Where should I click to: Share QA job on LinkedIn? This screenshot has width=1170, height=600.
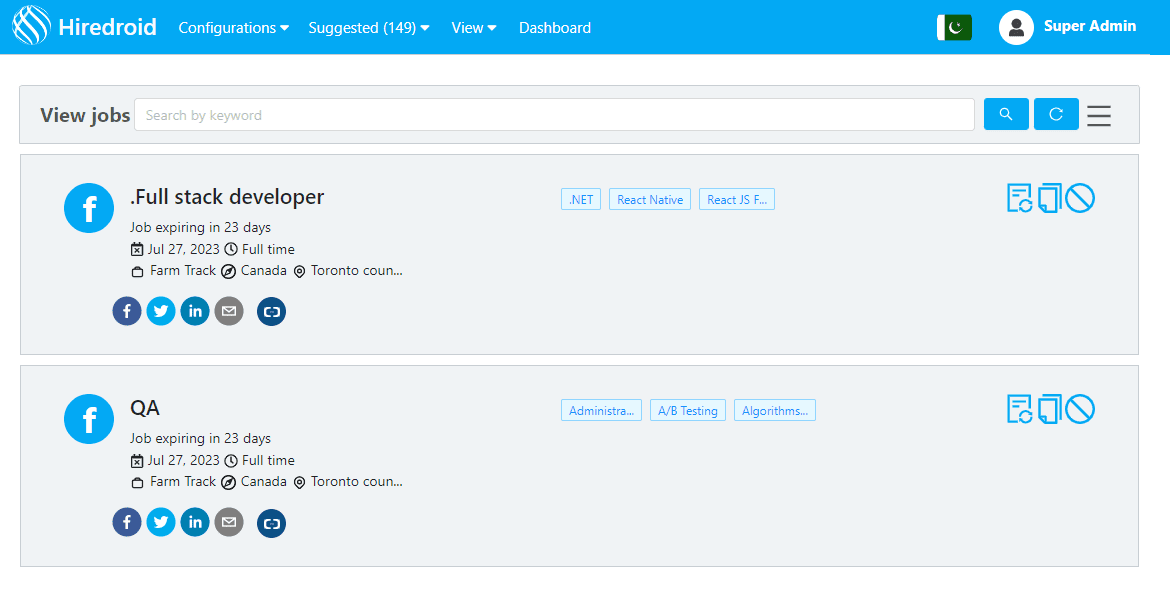pos(195,522)
